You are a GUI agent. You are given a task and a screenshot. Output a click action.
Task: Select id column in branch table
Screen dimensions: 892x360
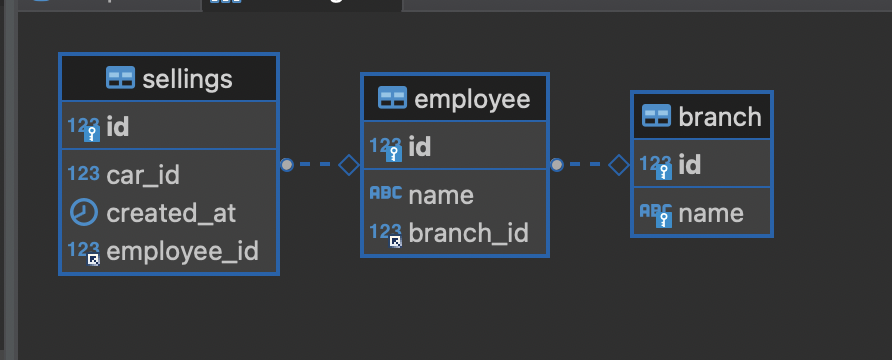click(x=702, y=163)
